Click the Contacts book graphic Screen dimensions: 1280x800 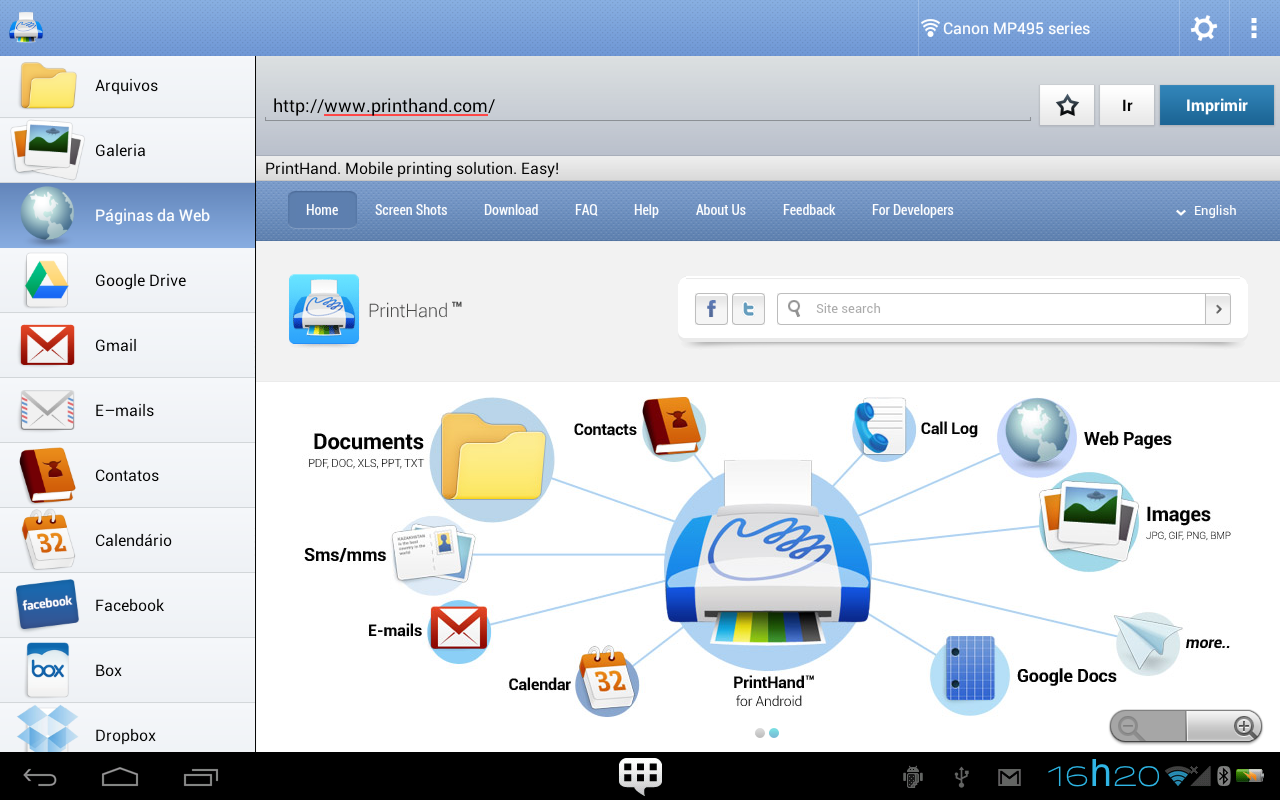673,427
